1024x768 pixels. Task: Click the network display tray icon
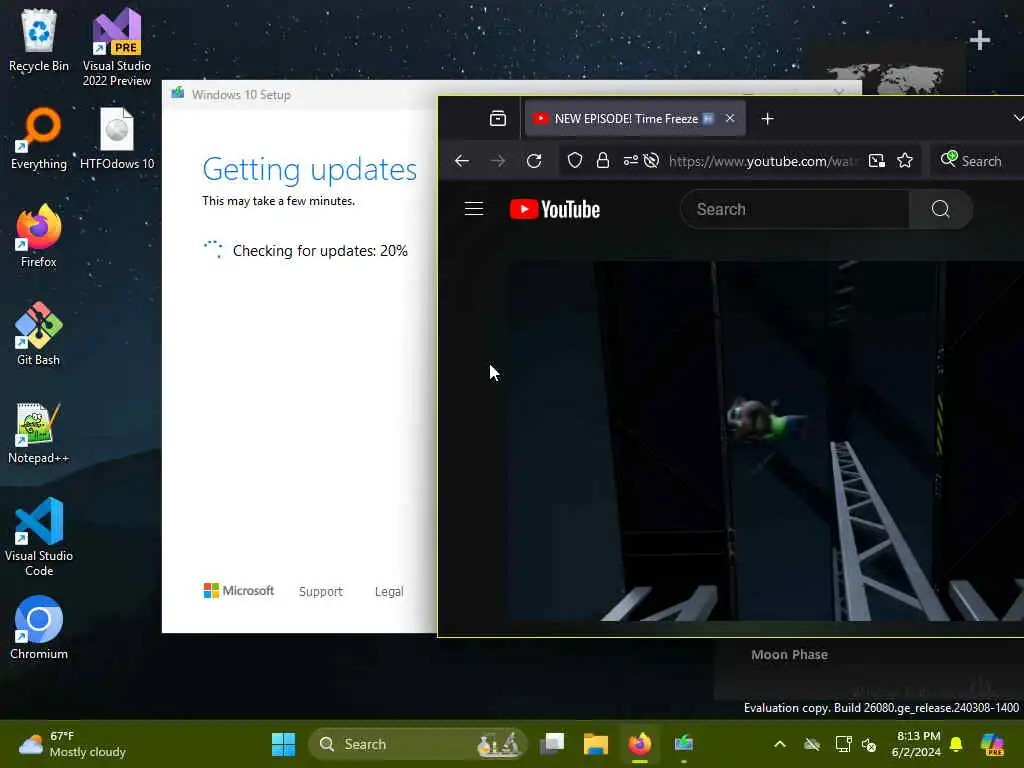[x=844, y=744]
